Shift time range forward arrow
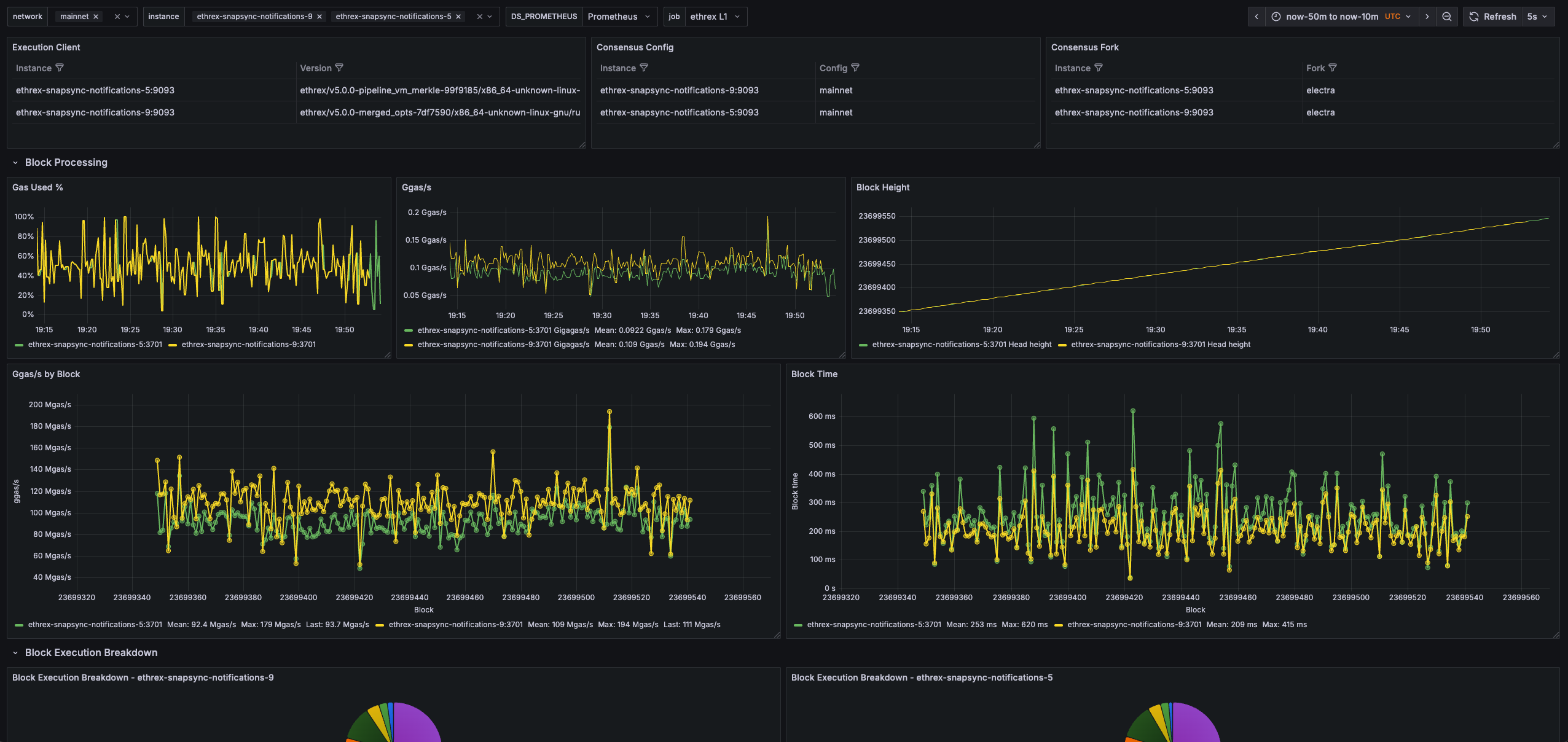Image resolution: width=1568 pixels, height=742 pixels. point(1427,17)
